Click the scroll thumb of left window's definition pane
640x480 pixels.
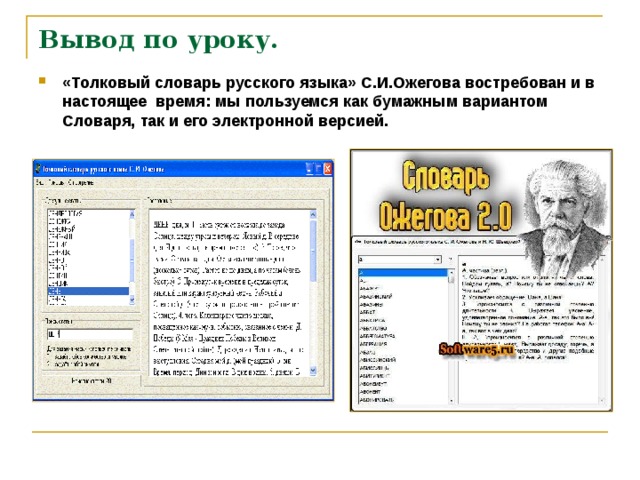point(313,251)
